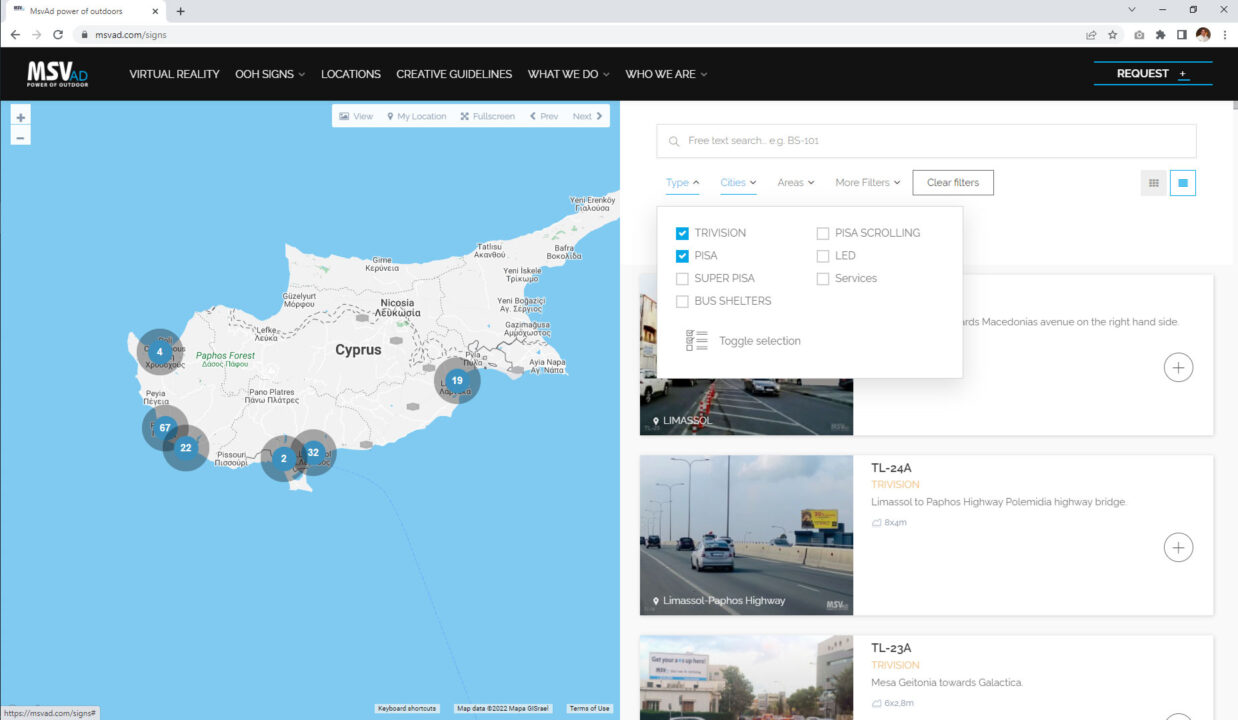Click the Clear filters button
This screenshot has height=720, width=1238.
953,183
